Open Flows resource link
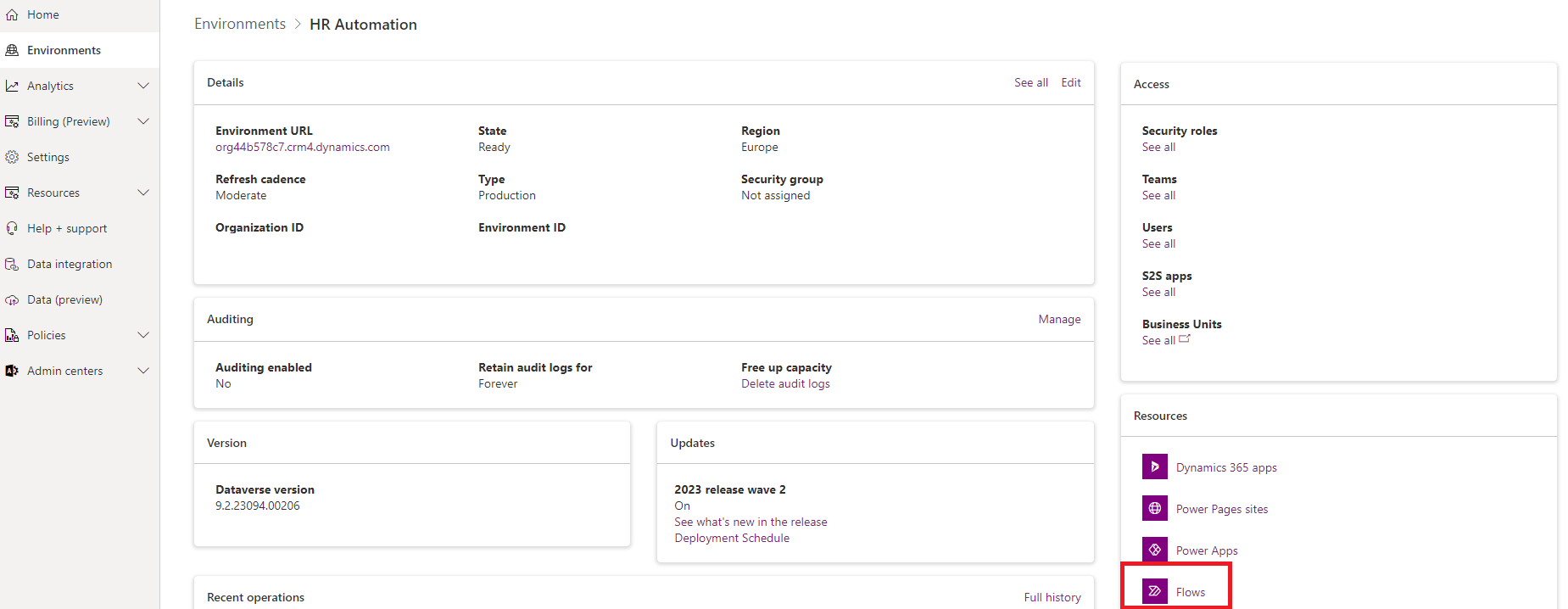This screenshot has height=609, width=1568. pyautogui.click(x=1191, y=592)
